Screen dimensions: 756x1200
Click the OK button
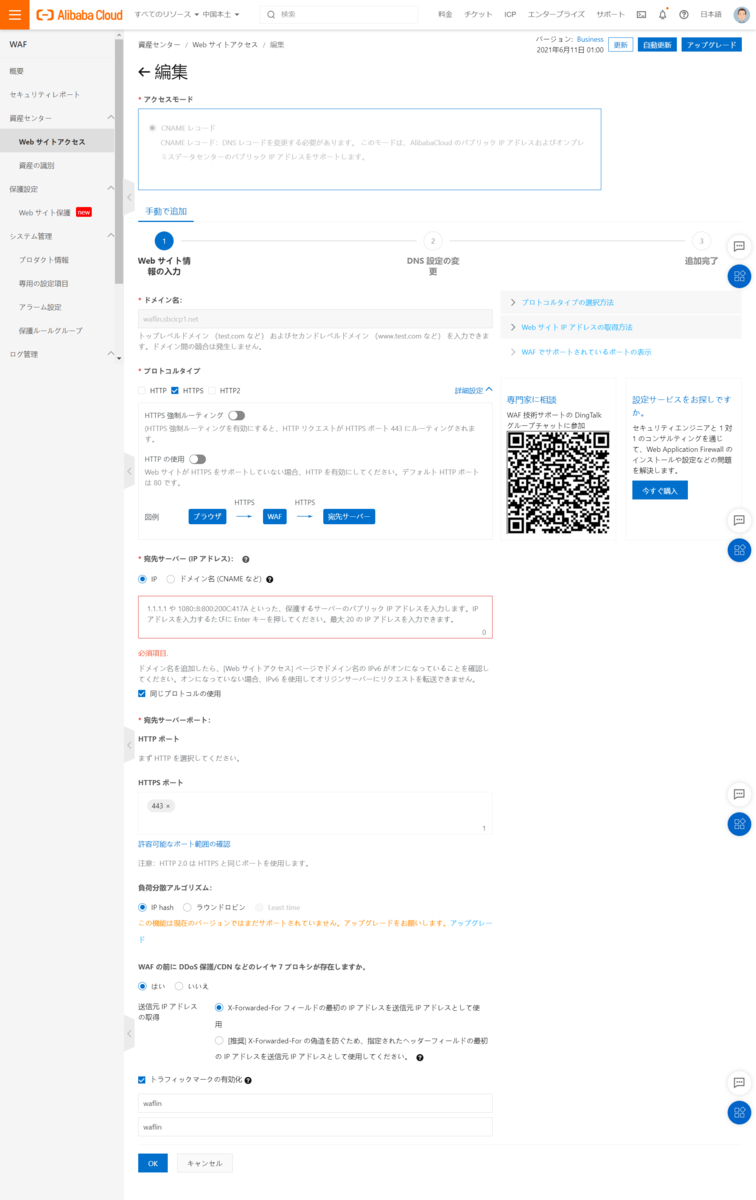153,1163
